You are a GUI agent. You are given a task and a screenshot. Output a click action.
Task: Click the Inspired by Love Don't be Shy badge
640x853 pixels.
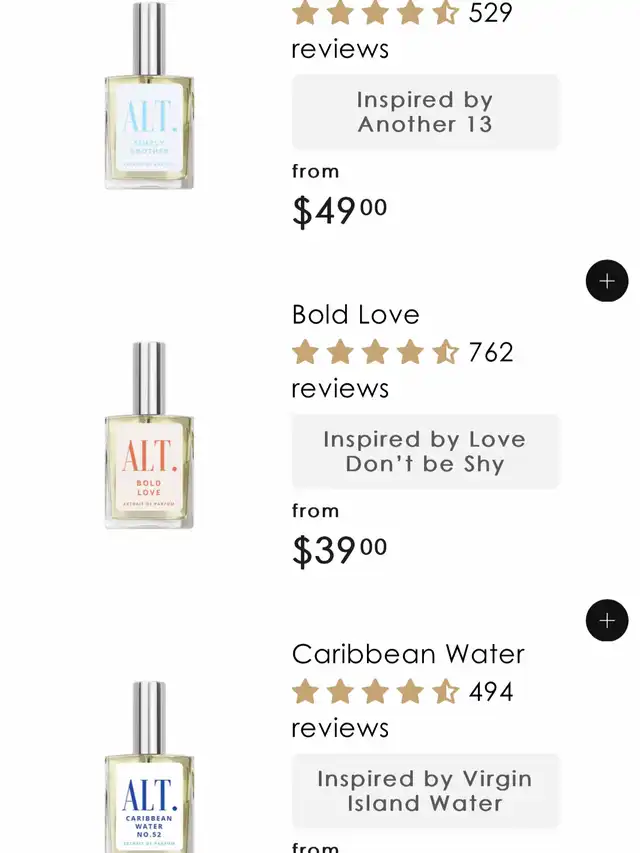[x=425, y=452]
